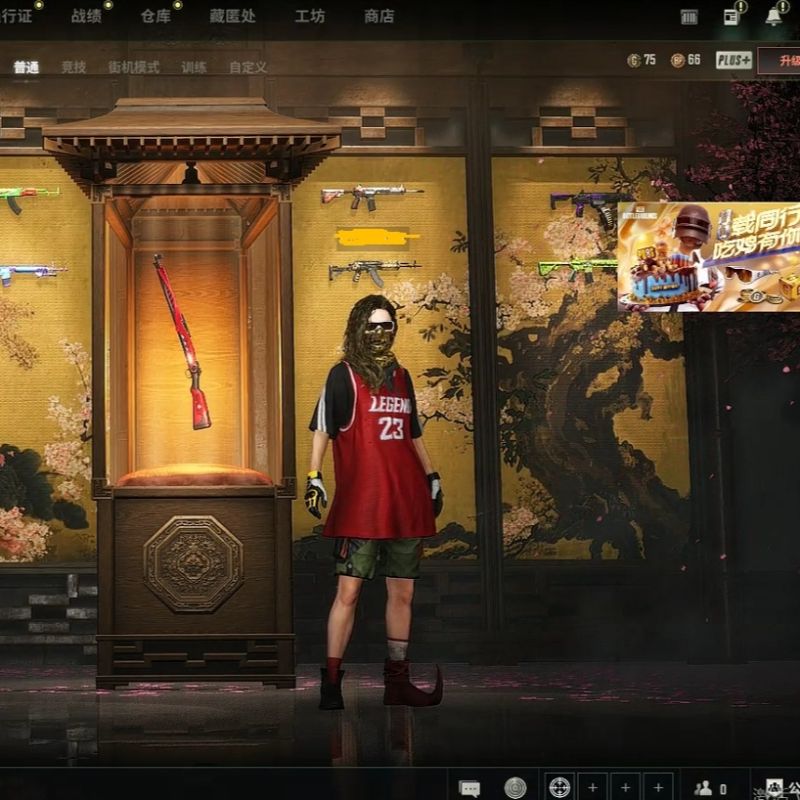Click the keyboard-like icon in top bar

689,16
